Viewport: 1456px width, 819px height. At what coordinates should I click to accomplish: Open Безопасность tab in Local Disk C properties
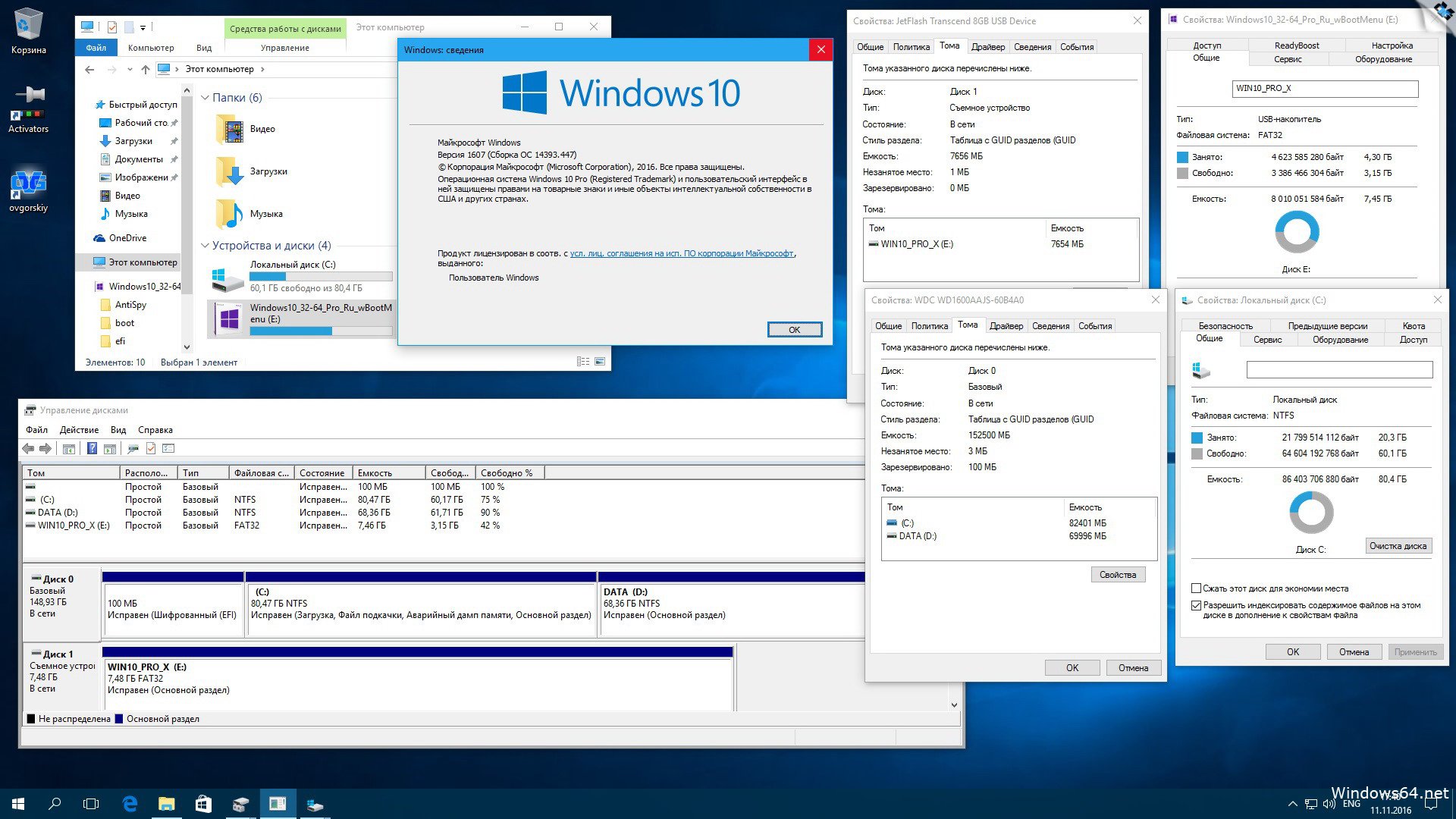(1225, 326)
